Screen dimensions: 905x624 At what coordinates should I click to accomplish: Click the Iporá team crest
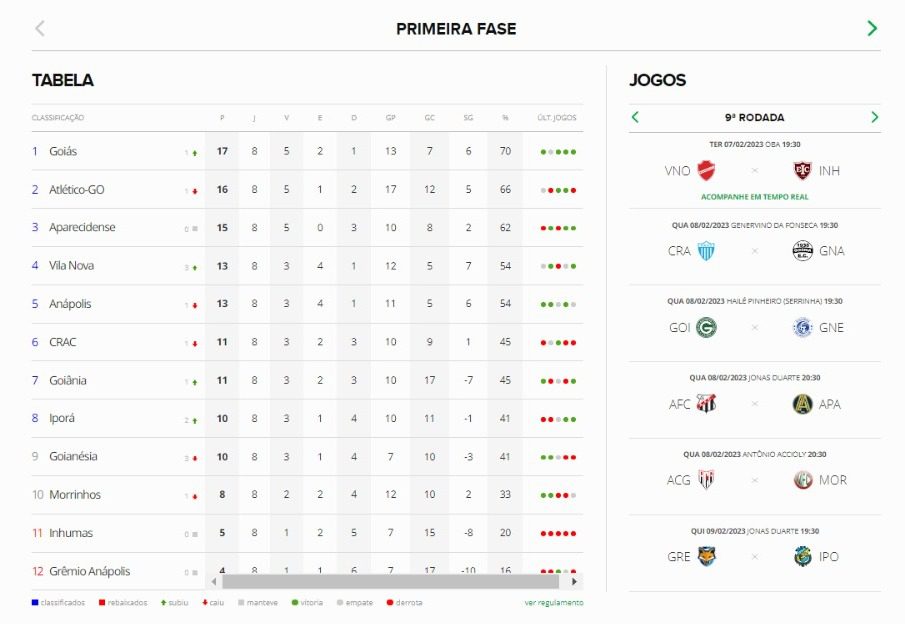point(802,556)
